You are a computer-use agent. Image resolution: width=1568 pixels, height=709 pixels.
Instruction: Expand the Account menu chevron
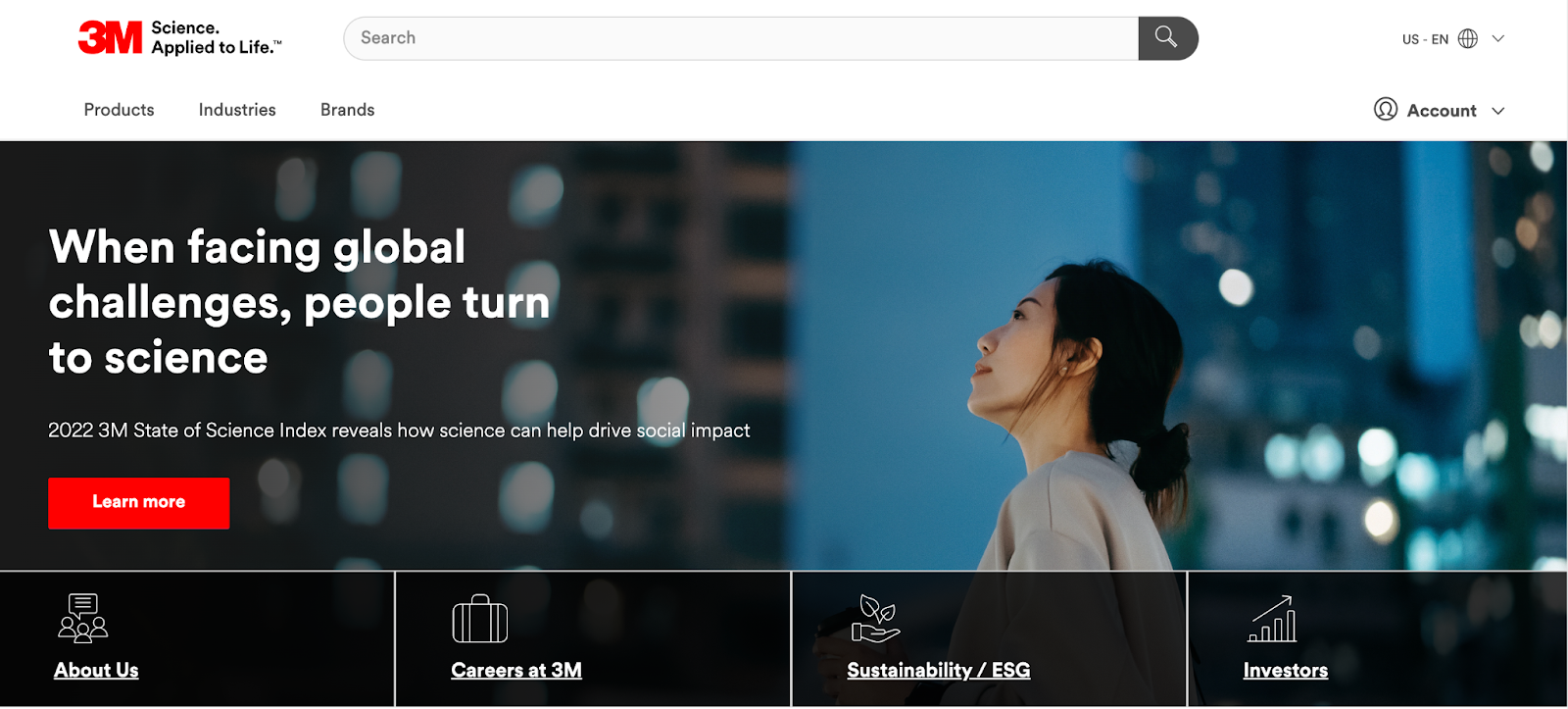[1498, 111]
